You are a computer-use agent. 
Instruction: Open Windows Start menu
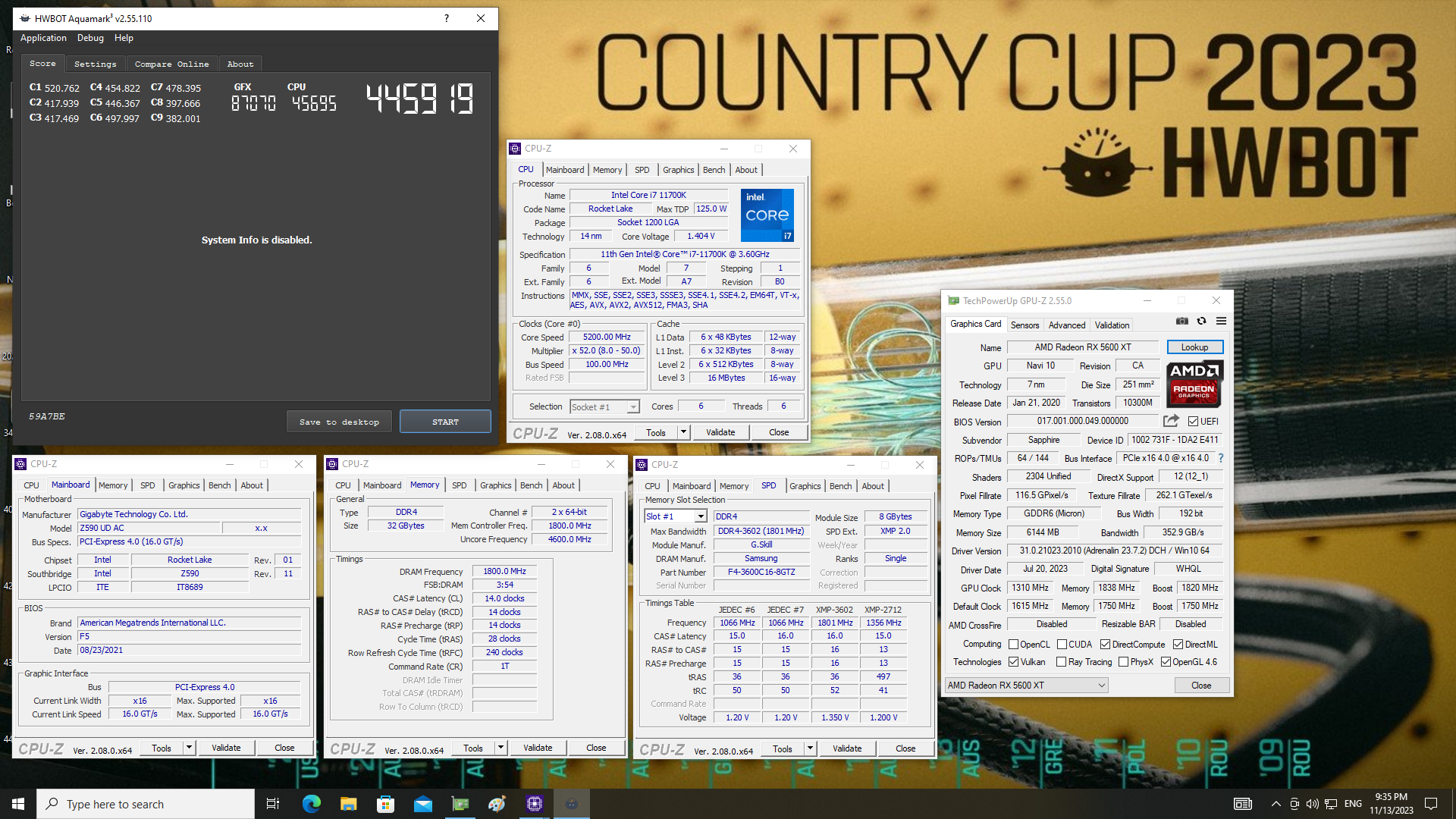[x=18, y=804]
